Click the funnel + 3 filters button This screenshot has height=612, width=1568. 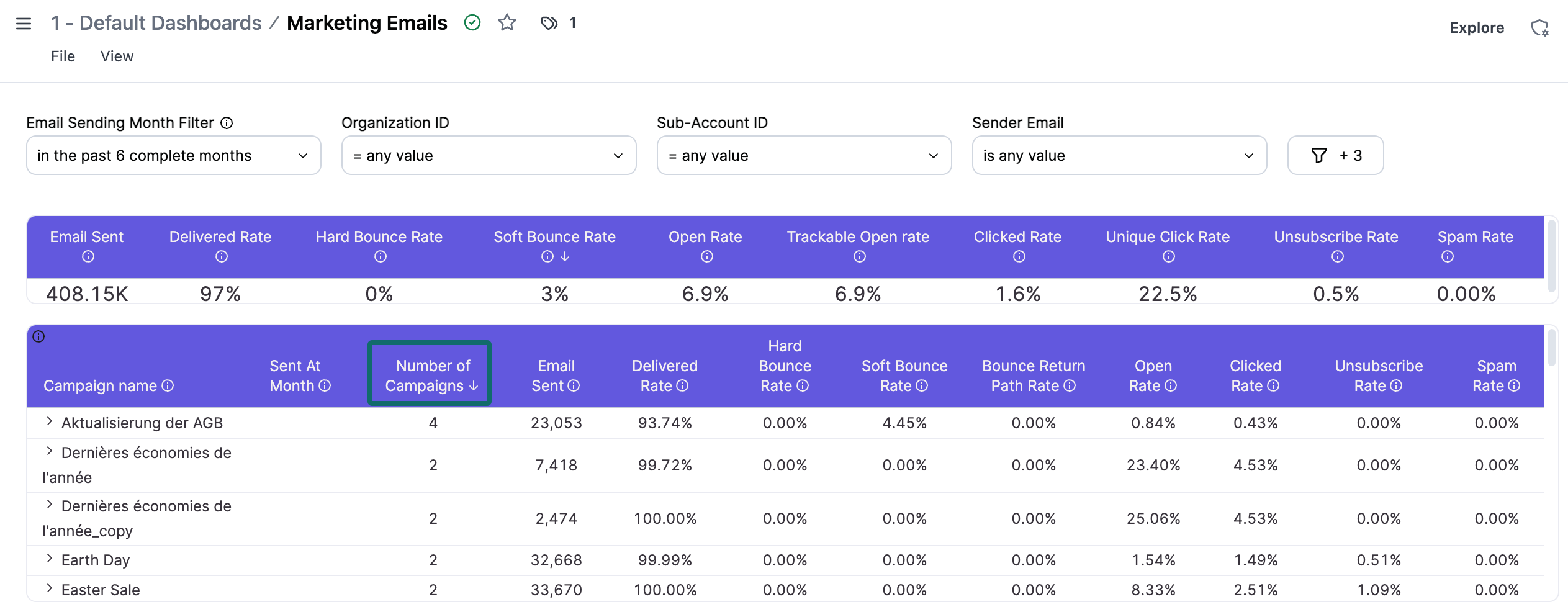(1335, 155)
